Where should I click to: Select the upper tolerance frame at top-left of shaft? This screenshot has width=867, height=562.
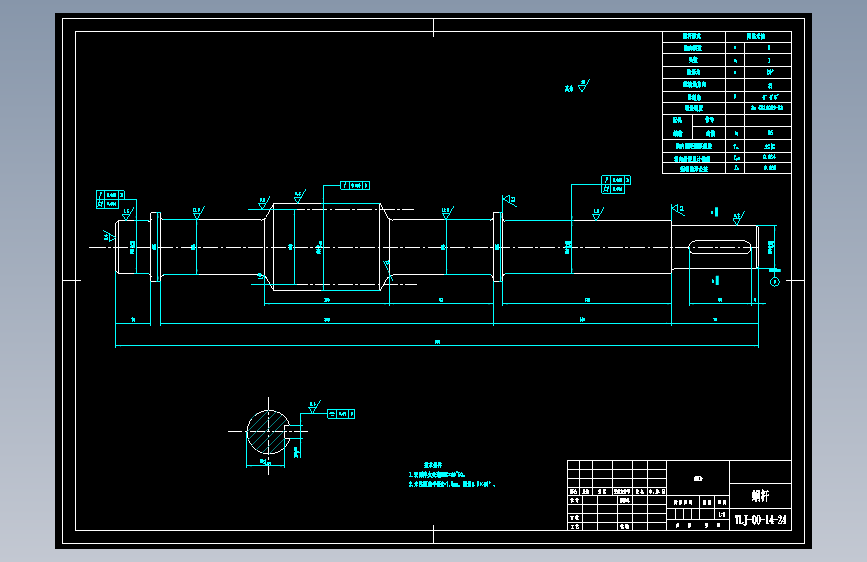pos(110,195)
